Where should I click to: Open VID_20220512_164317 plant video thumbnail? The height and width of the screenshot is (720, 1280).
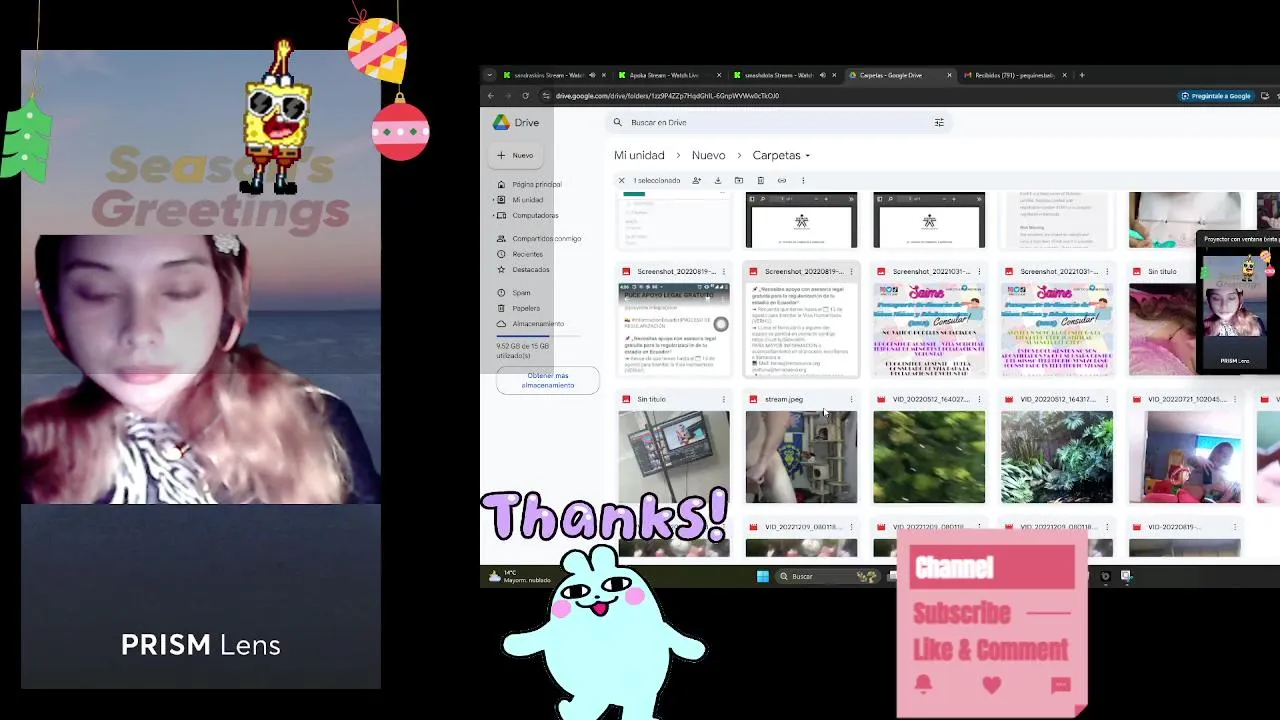[x=1057, y=457]
